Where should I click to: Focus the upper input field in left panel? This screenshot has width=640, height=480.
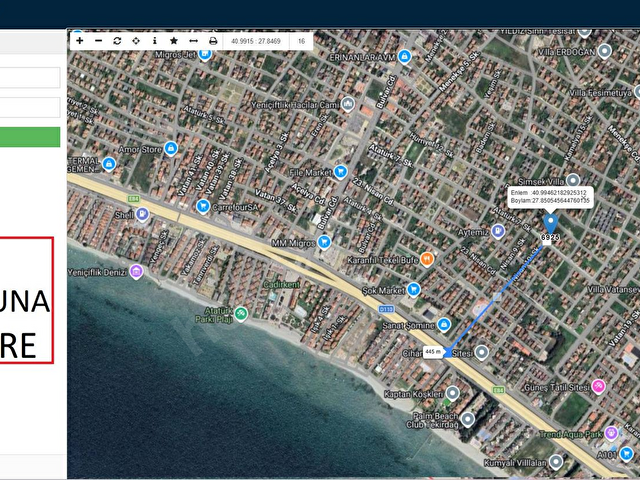click(30, 78)
